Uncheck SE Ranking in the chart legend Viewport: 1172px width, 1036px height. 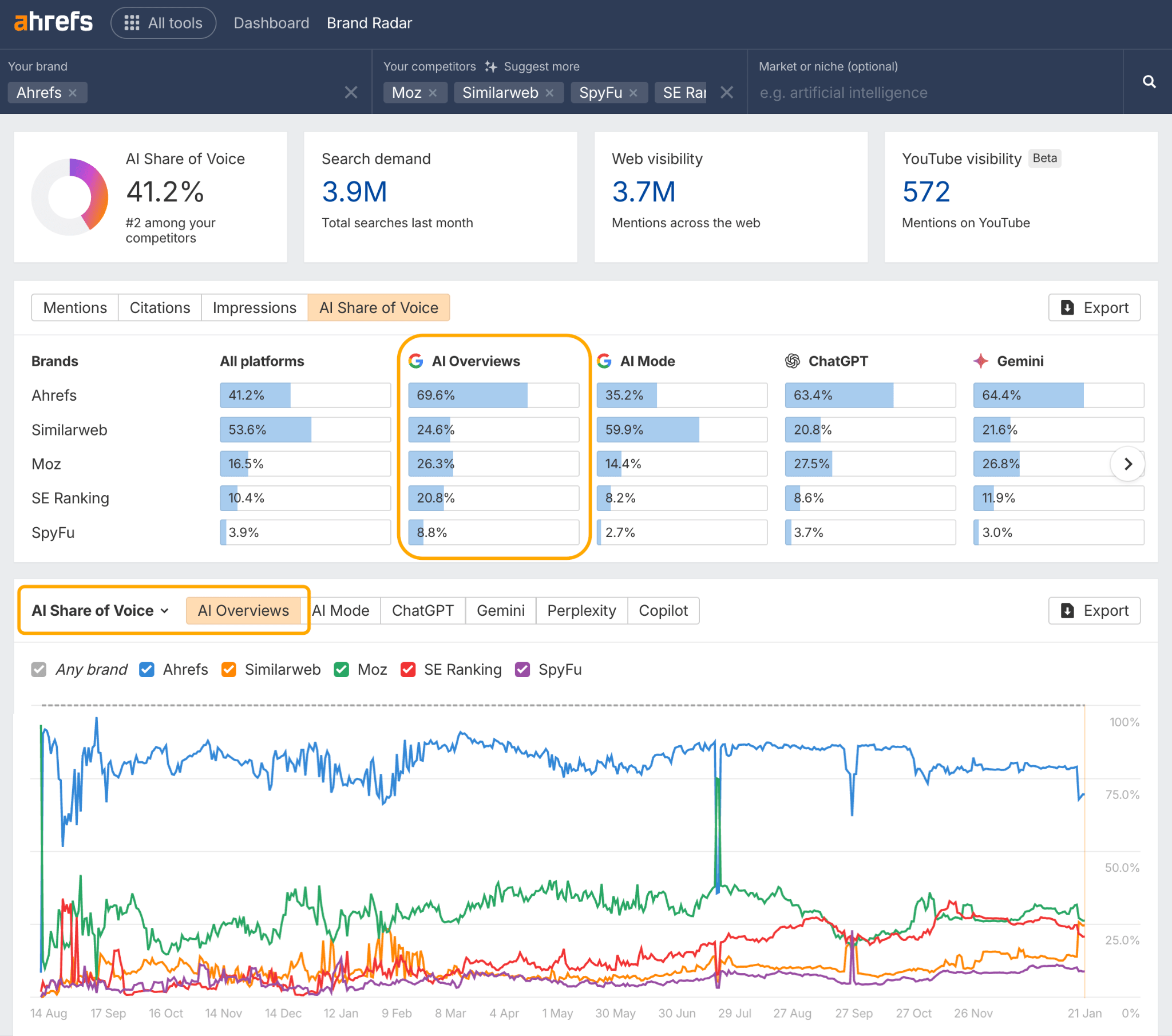[408, 670]
